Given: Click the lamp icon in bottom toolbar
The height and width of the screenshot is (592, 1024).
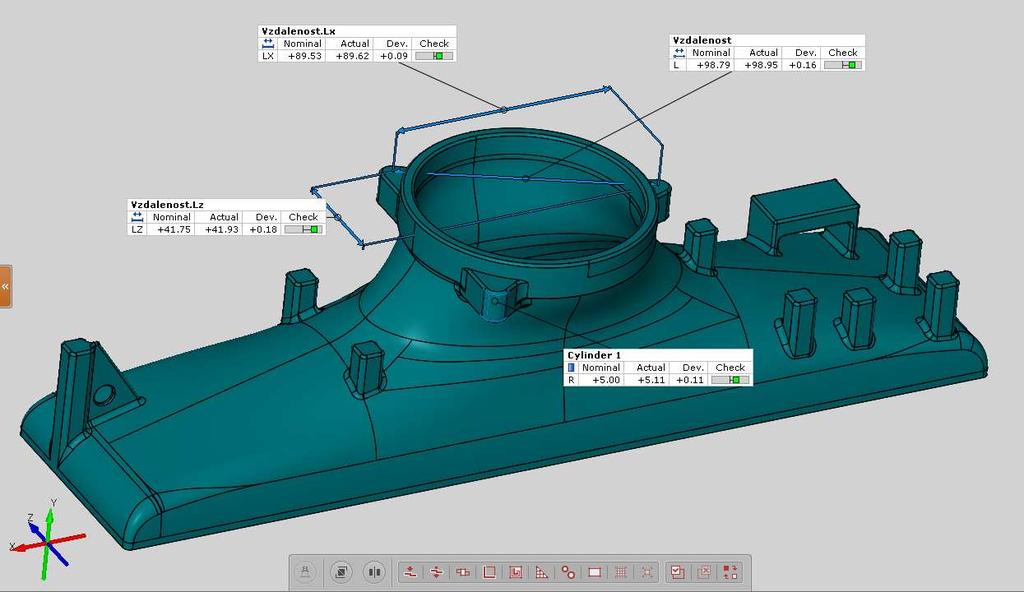Looking at the screenshot, I should pos(305,572).
